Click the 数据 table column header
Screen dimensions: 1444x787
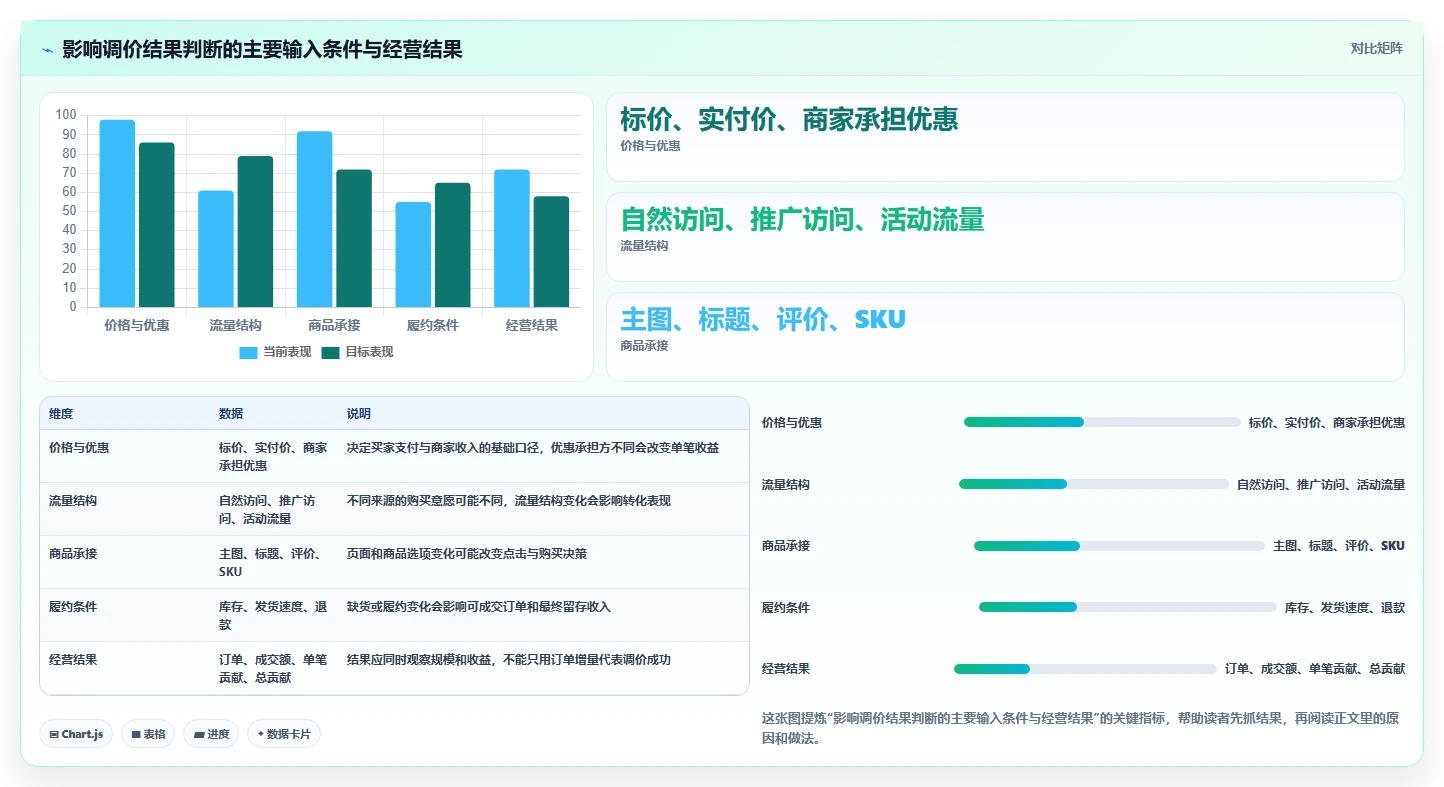coord(231,414)
